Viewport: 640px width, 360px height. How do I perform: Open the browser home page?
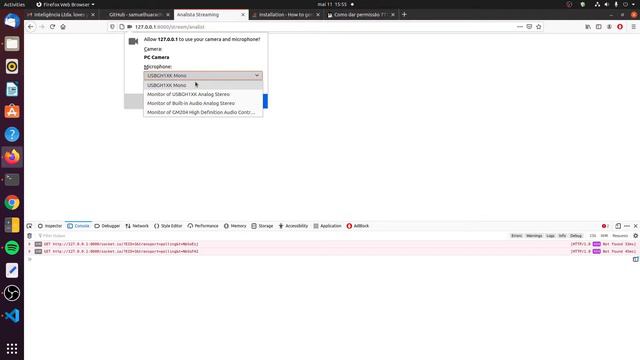[x=63, y=27]
